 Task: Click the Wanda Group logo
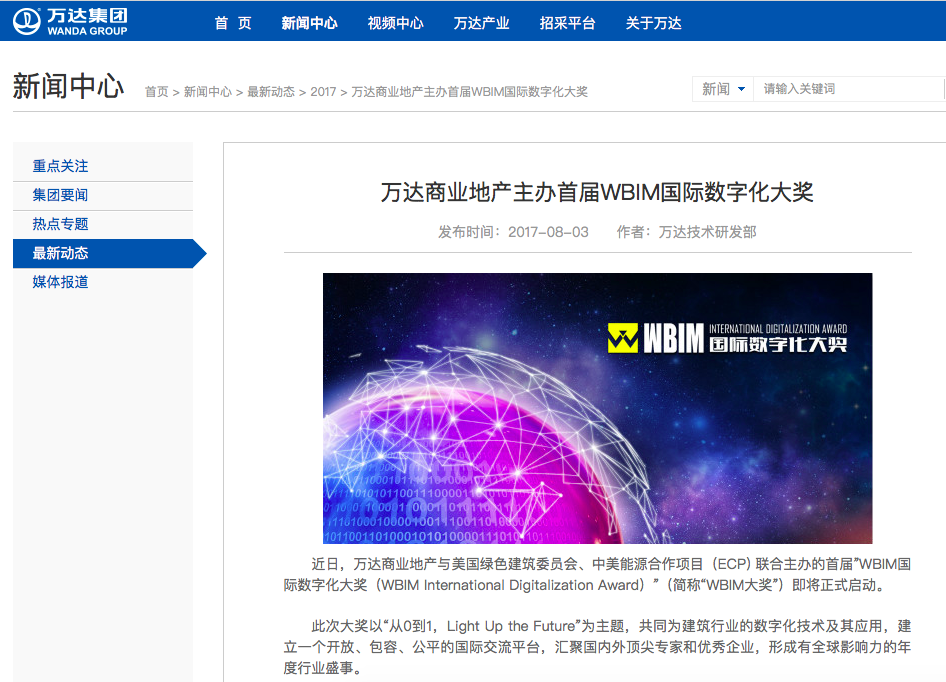pyautogui.click(x=70, y=22)
